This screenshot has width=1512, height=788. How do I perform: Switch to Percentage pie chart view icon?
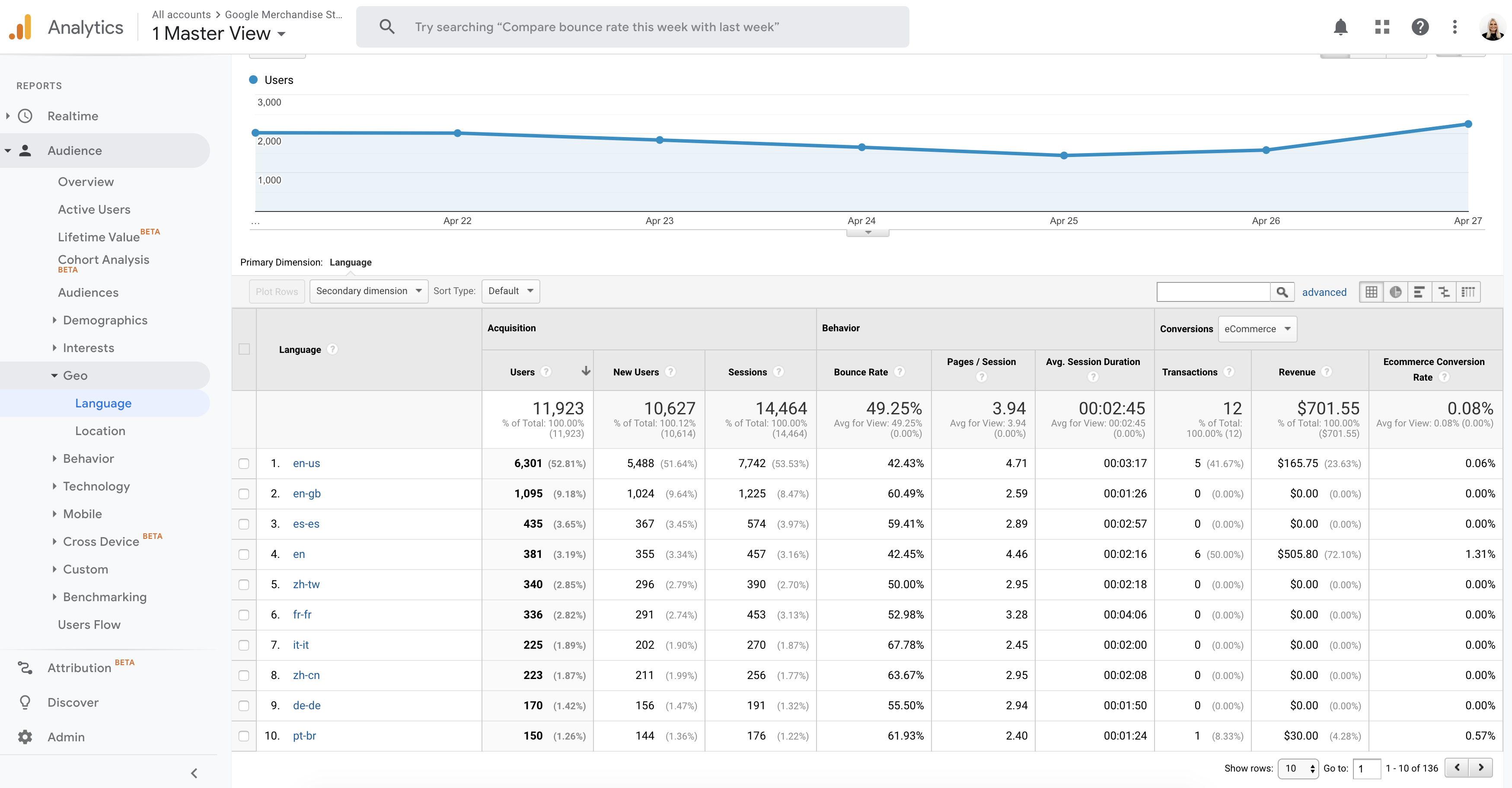[1396, 292]
